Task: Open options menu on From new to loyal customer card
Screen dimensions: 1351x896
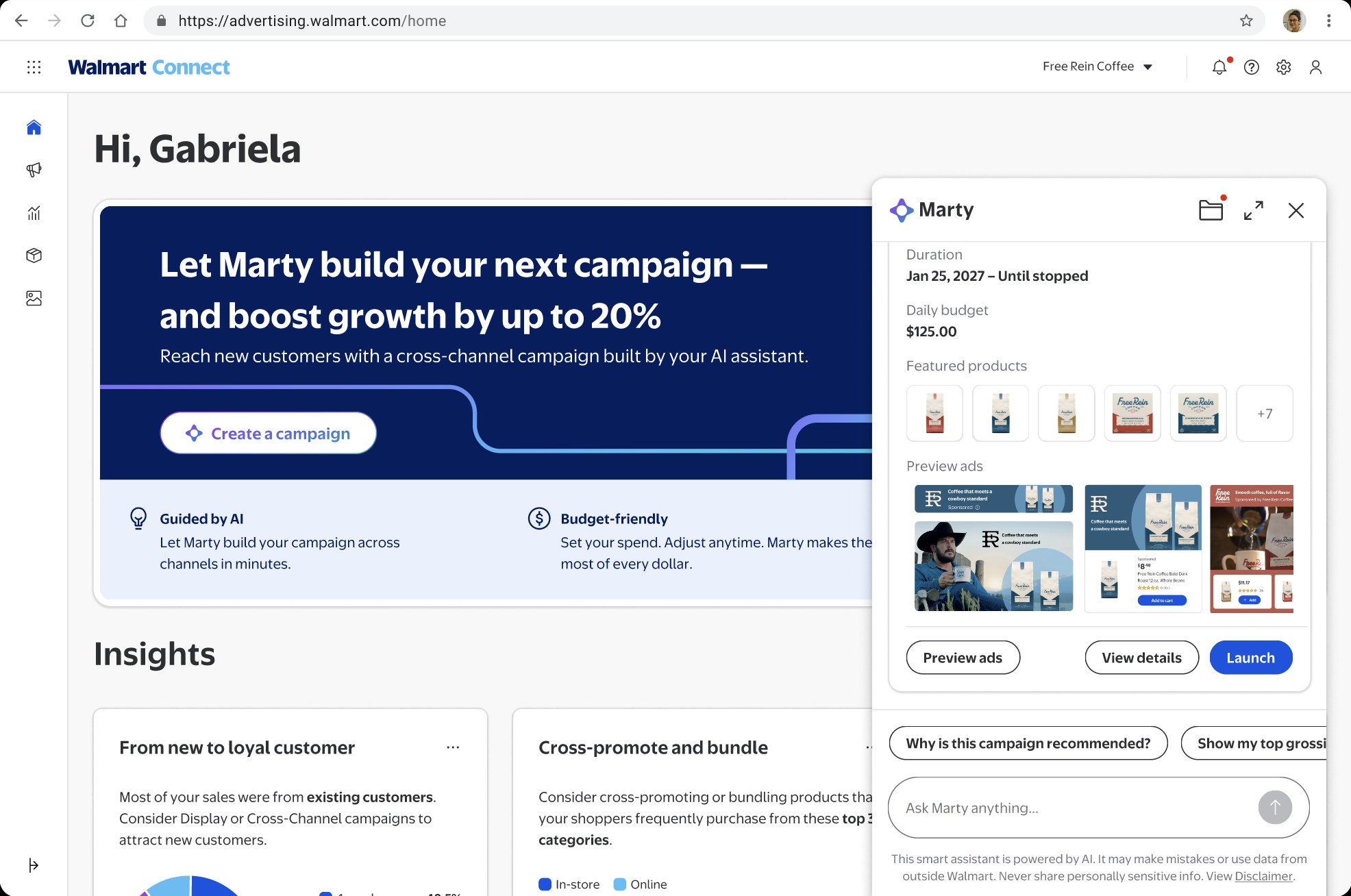Action: click(x=453, y=747)
